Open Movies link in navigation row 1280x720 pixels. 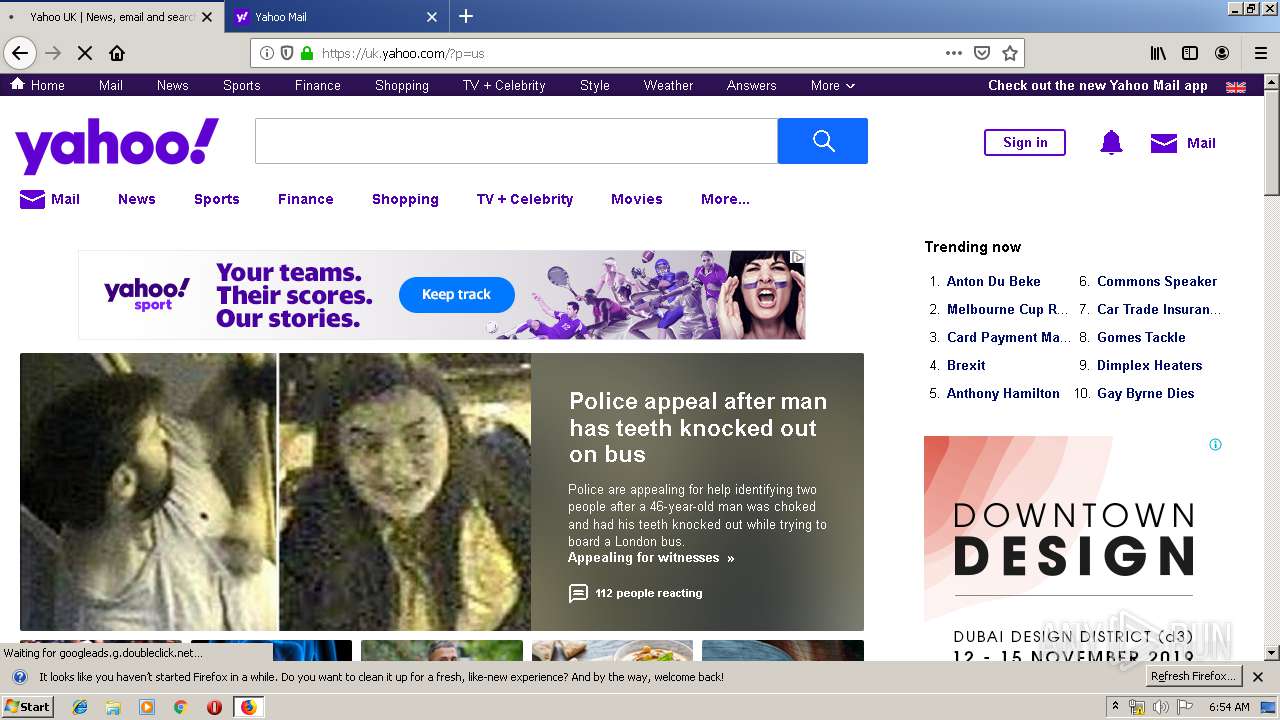[637, 199]
